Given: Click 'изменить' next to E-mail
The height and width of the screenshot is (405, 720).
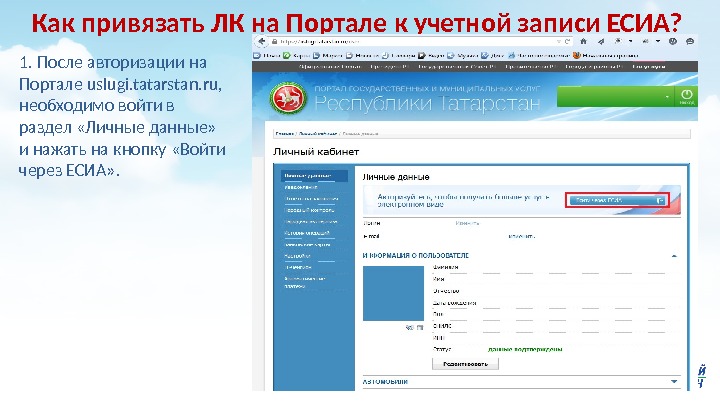Looking at the screenshot, I should (522, 236).
